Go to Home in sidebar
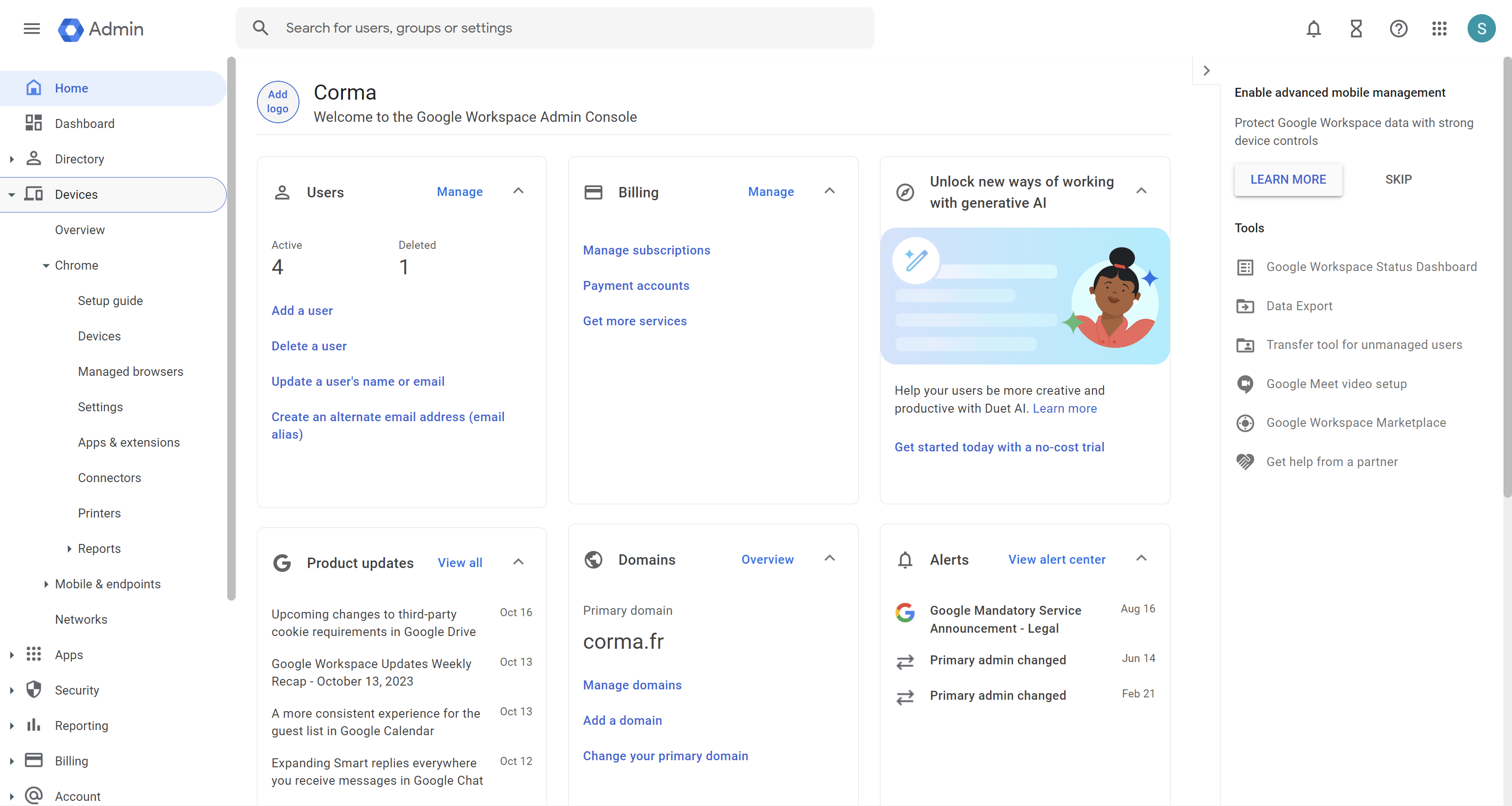The width and height of the screenshot is (1512, 806). pos(113,88)
